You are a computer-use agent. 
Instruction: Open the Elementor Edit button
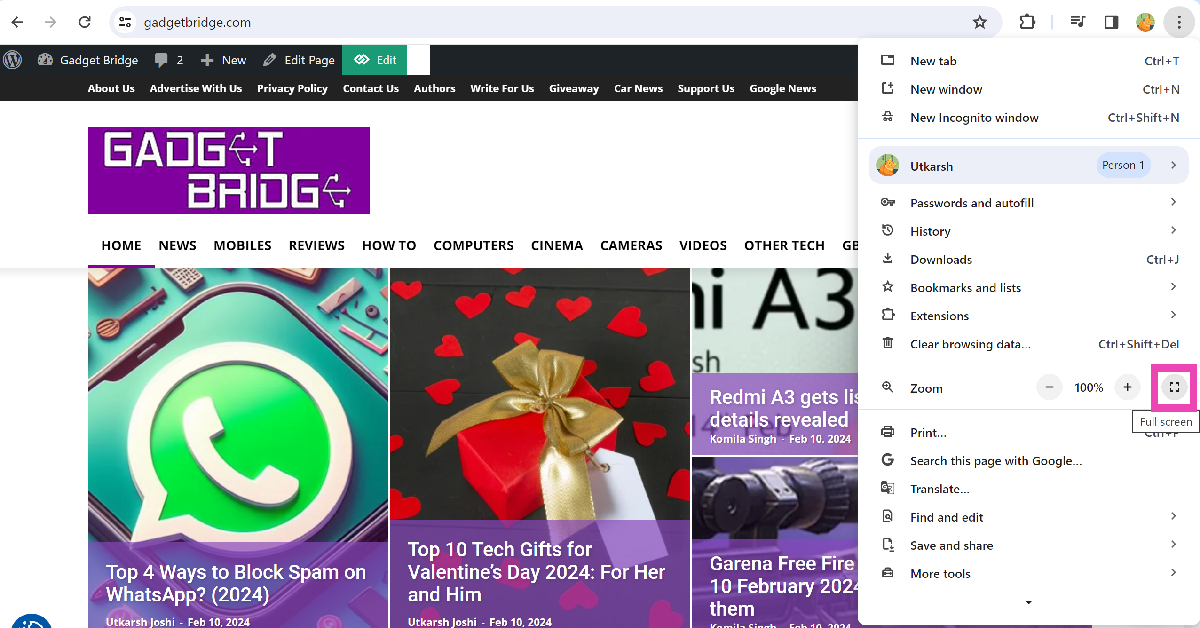tap(374, 59)
